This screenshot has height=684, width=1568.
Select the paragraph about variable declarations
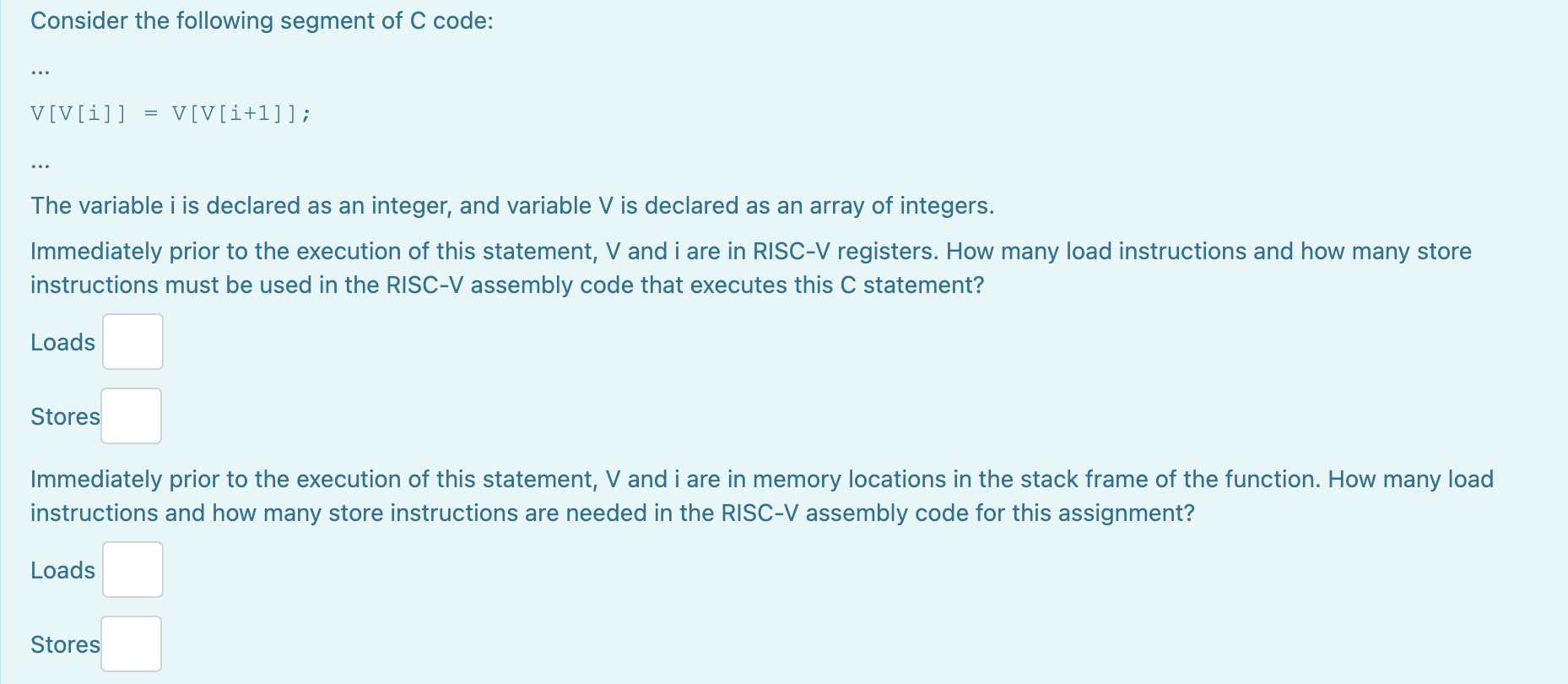coord(511,204)
